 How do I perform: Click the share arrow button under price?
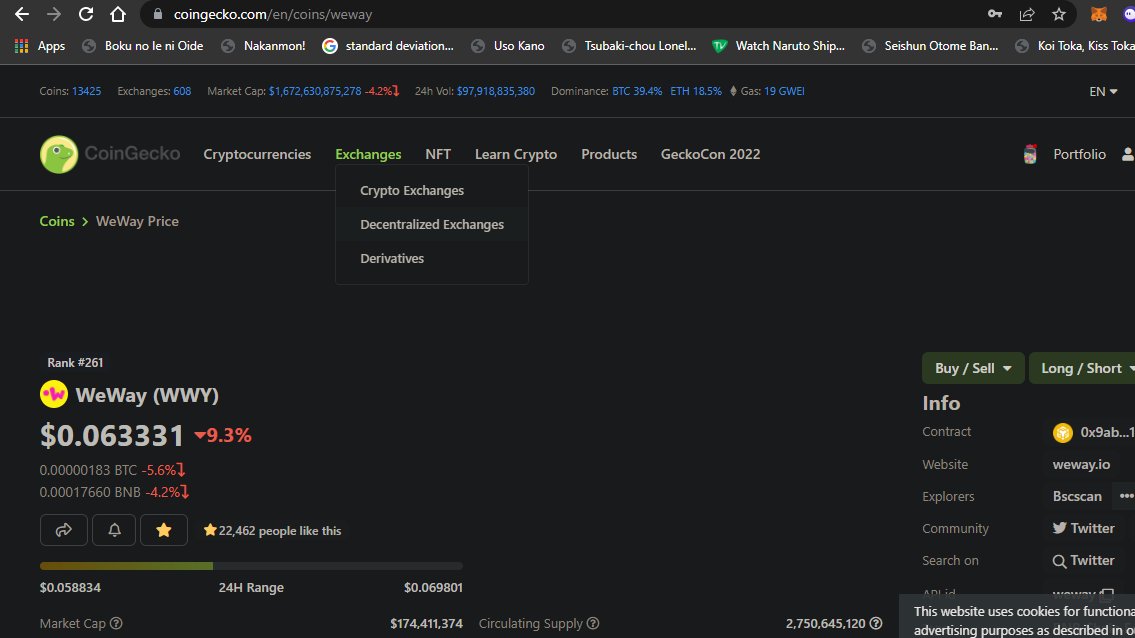tap(64, 530)
